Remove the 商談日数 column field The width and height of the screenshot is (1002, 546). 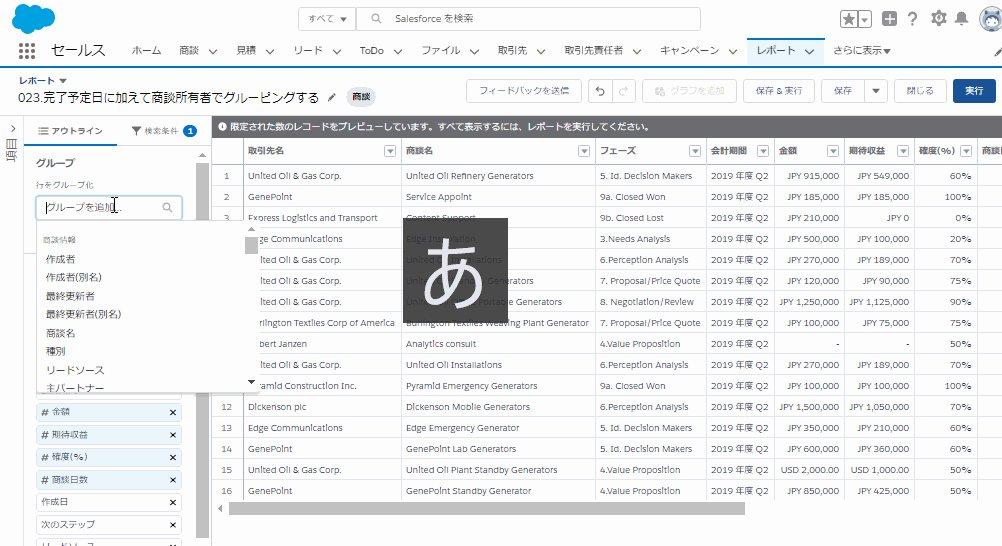[173, 480]
